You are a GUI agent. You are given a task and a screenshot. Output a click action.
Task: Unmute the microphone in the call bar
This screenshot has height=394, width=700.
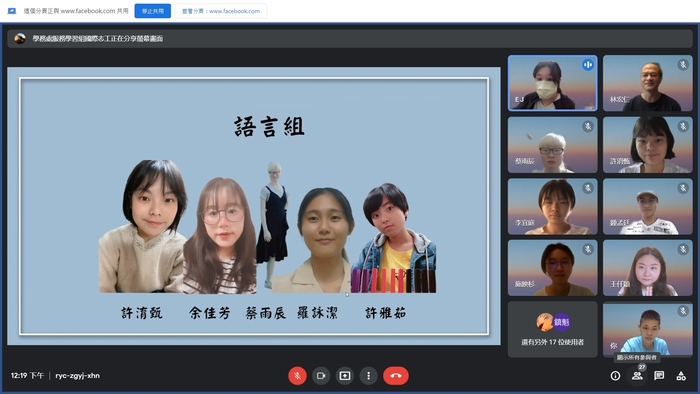click(x=297, y=376)
